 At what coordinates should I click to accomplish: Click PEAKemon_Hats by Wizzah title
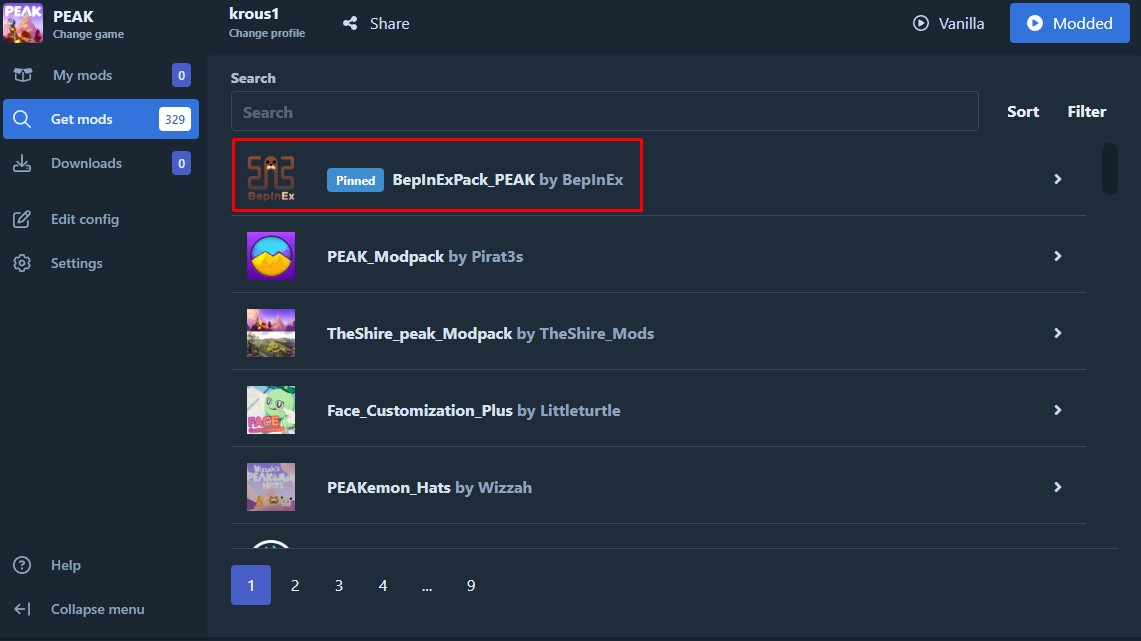[429, 487]
